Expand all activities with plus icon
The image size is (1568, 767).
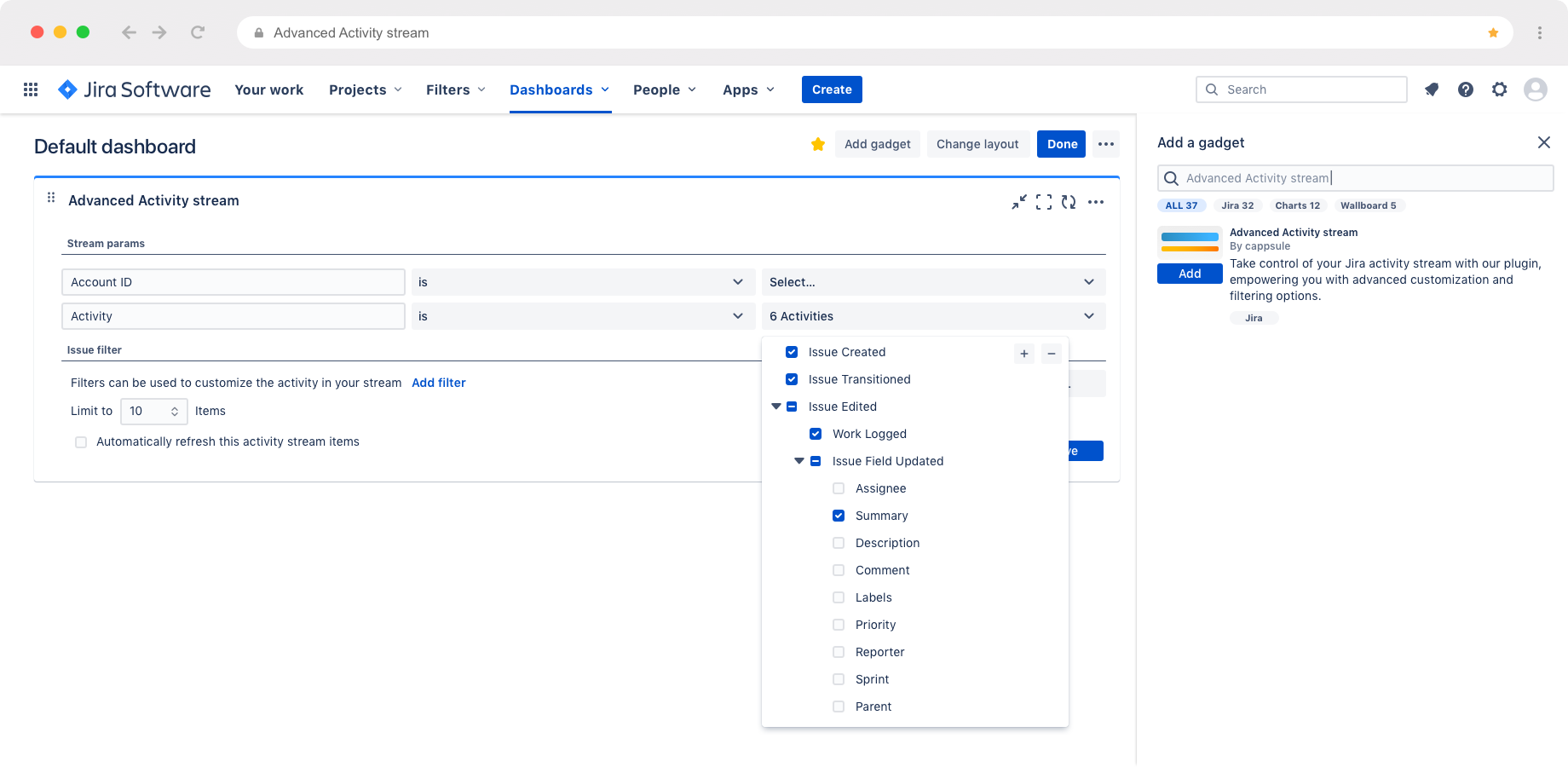pos(1024,354)
